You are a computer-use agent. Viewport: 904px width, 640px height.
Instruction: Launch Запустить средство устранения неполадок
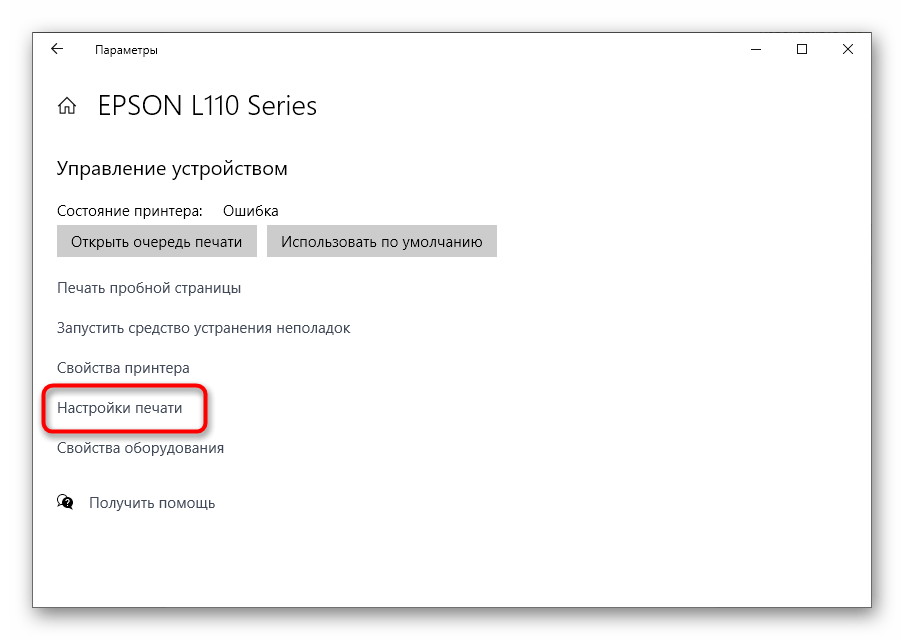click(x=204, y=328)
